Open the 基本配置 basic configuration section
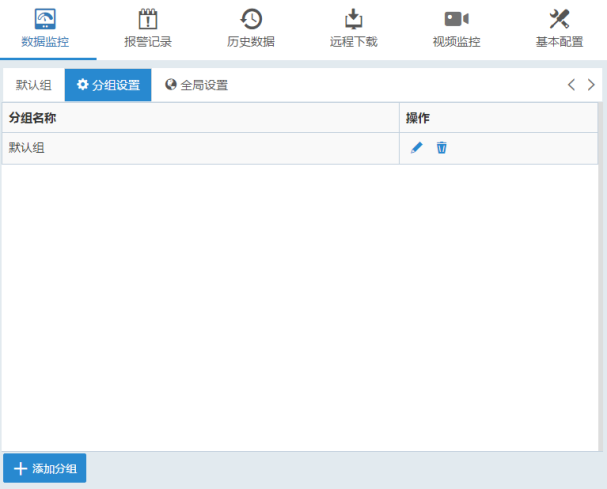 pyautogui.click(x=559, y=29)
